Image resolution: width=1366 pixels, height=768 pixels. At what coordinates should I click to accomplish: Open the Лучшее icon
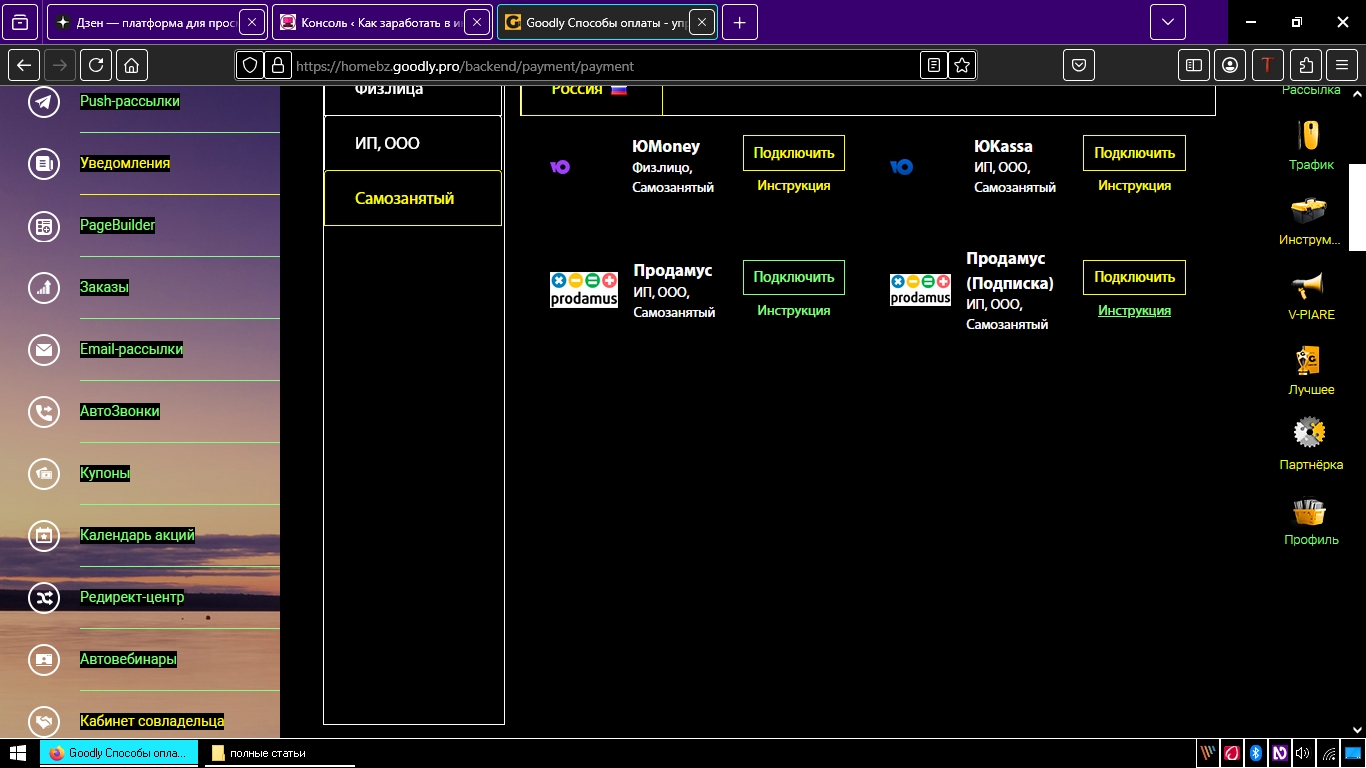tap(1310, 361)
